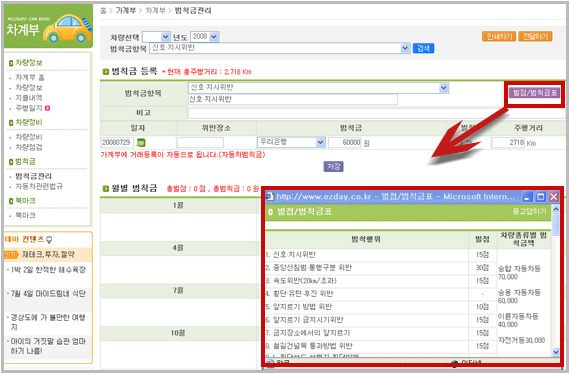Select 자동차관련법규 in the sidebar
Viewport: 570px width, 374px height.
[39, 186]
